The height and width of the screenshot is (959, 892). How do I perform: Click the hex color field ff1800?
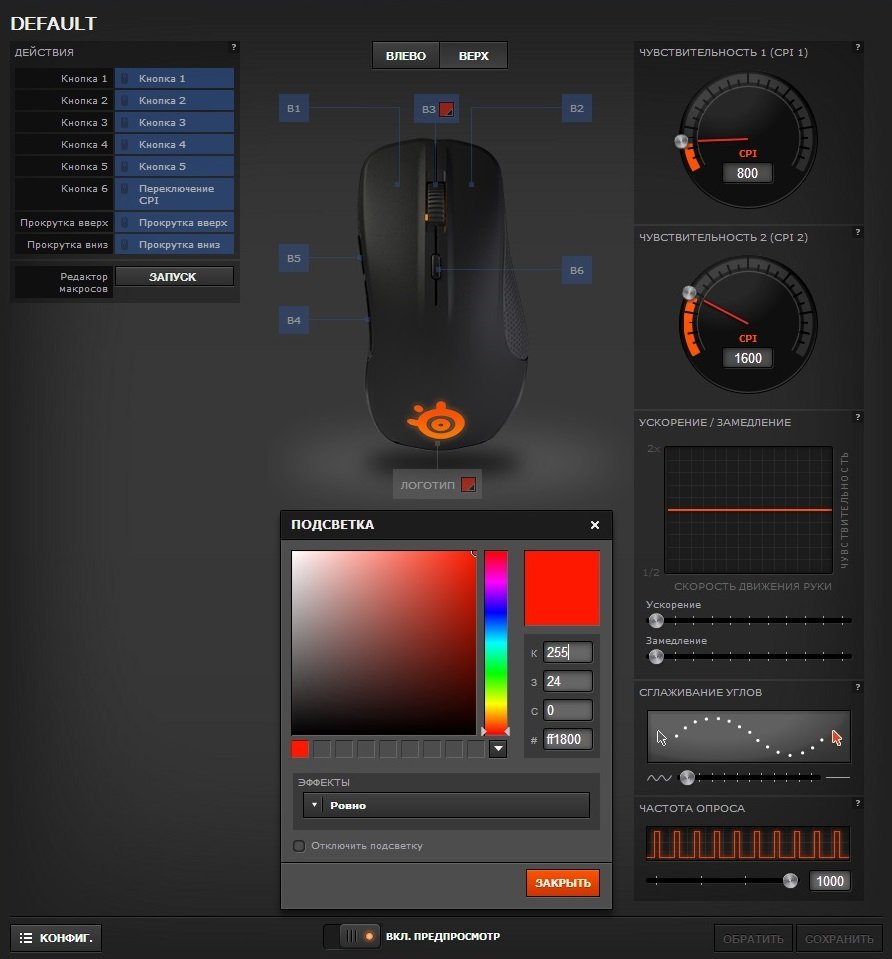(567, 739)
